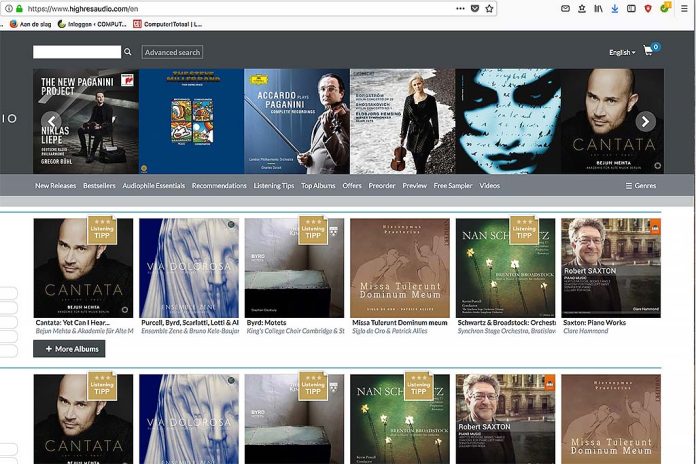Click the 'Cantata: Yet Can I Hear...' title
696x464 pixels.
pos(72,323)
